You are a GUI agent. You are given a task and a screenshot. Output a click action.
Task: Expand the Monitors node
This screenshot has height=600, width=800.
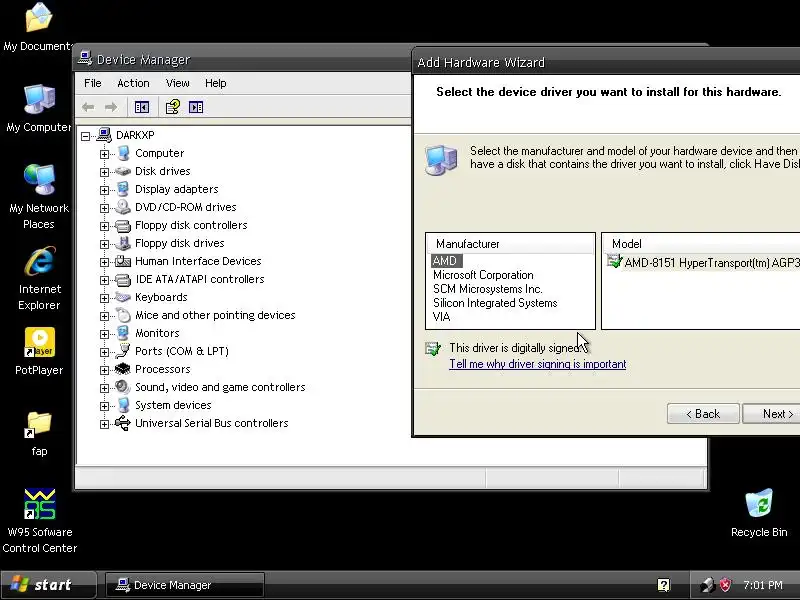tap(105, 334)
